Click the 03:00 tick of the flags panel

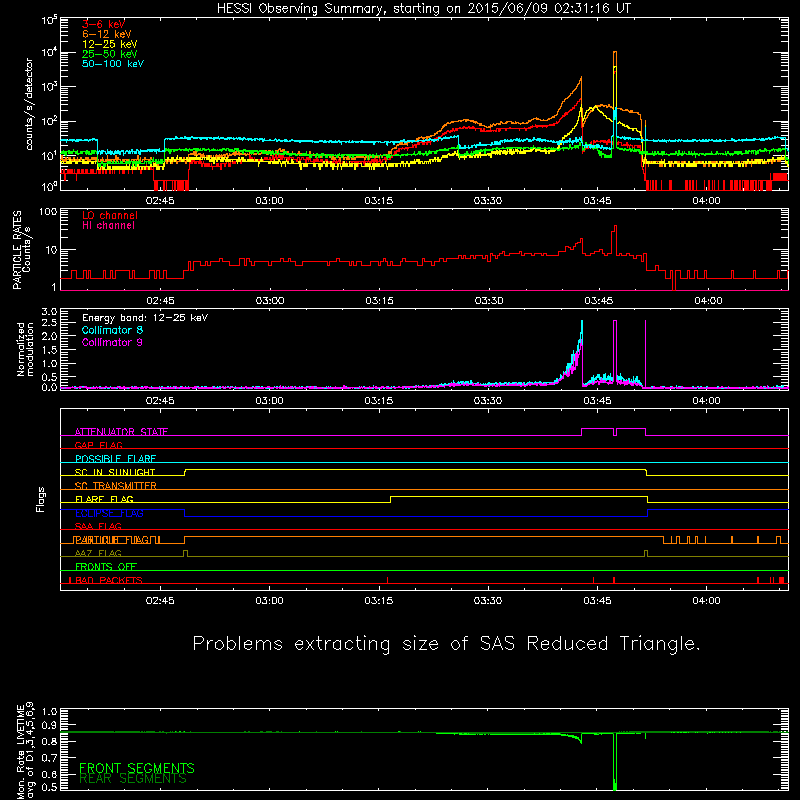click(x=269, y=601)
